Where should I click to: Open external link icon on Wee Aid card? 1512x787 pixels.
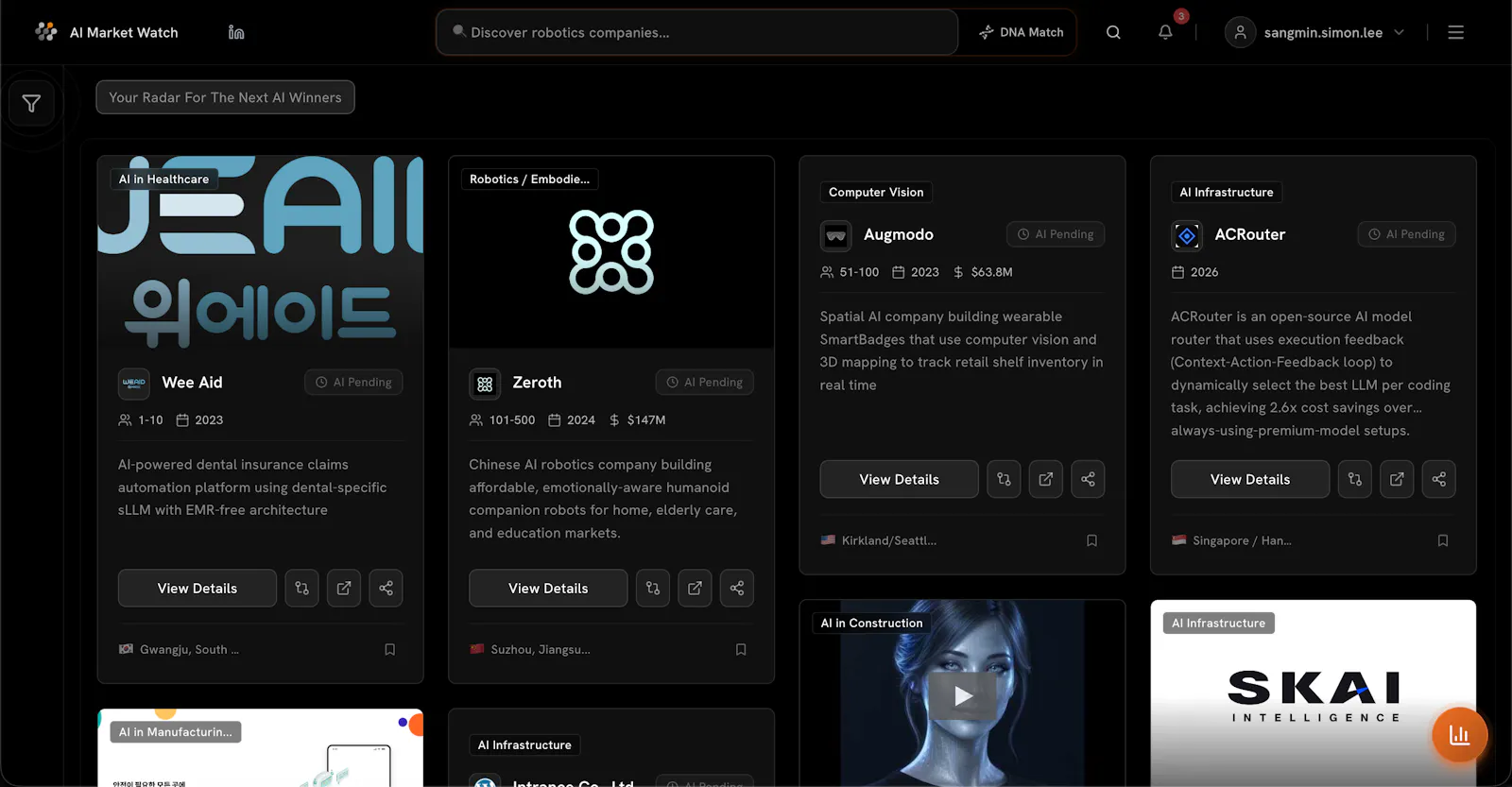point(344,588)
